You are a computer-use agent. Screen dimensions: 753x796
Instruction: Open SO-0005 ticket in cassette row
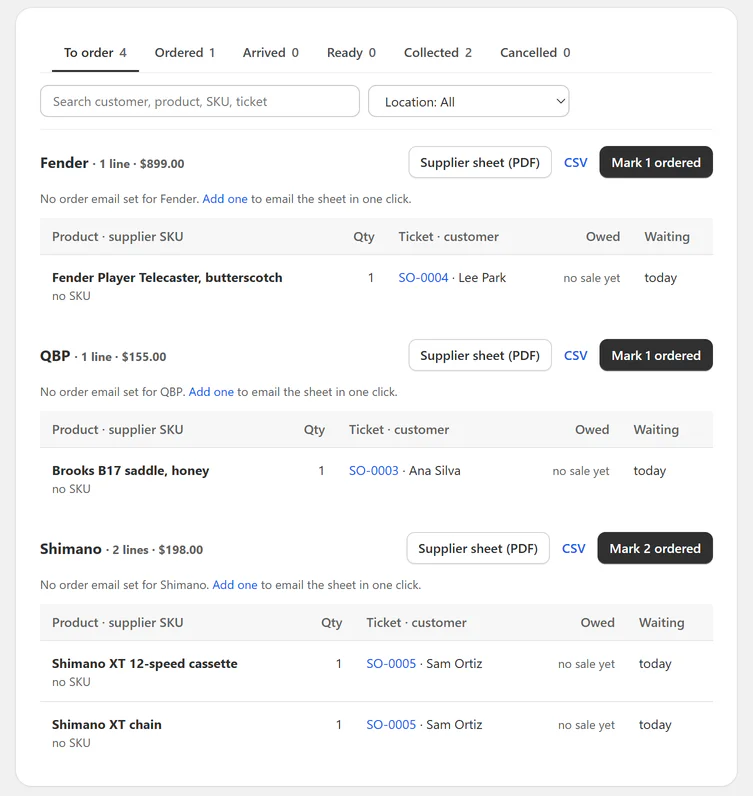(391, 664)
